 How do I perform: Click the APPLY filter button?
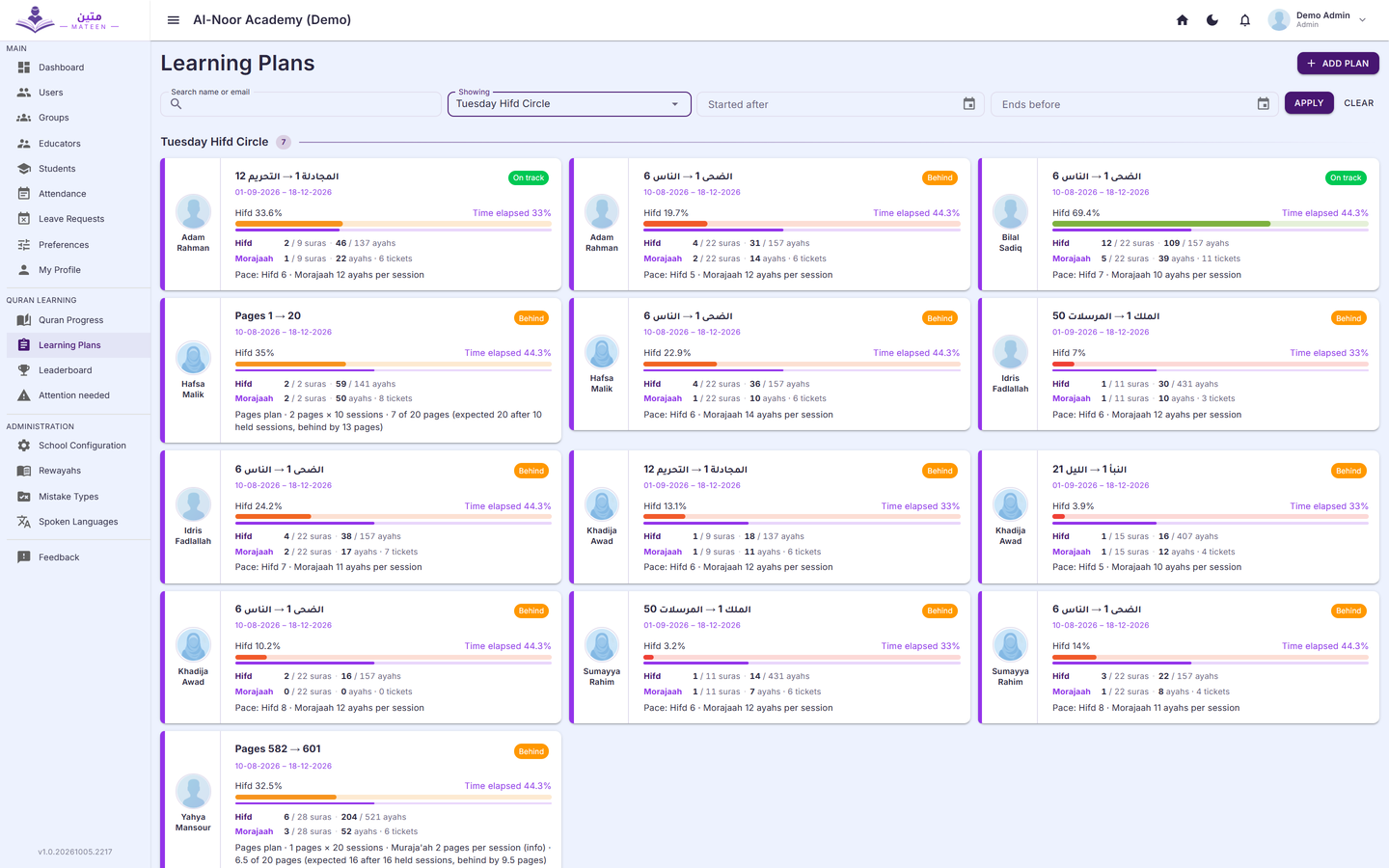1309,103
